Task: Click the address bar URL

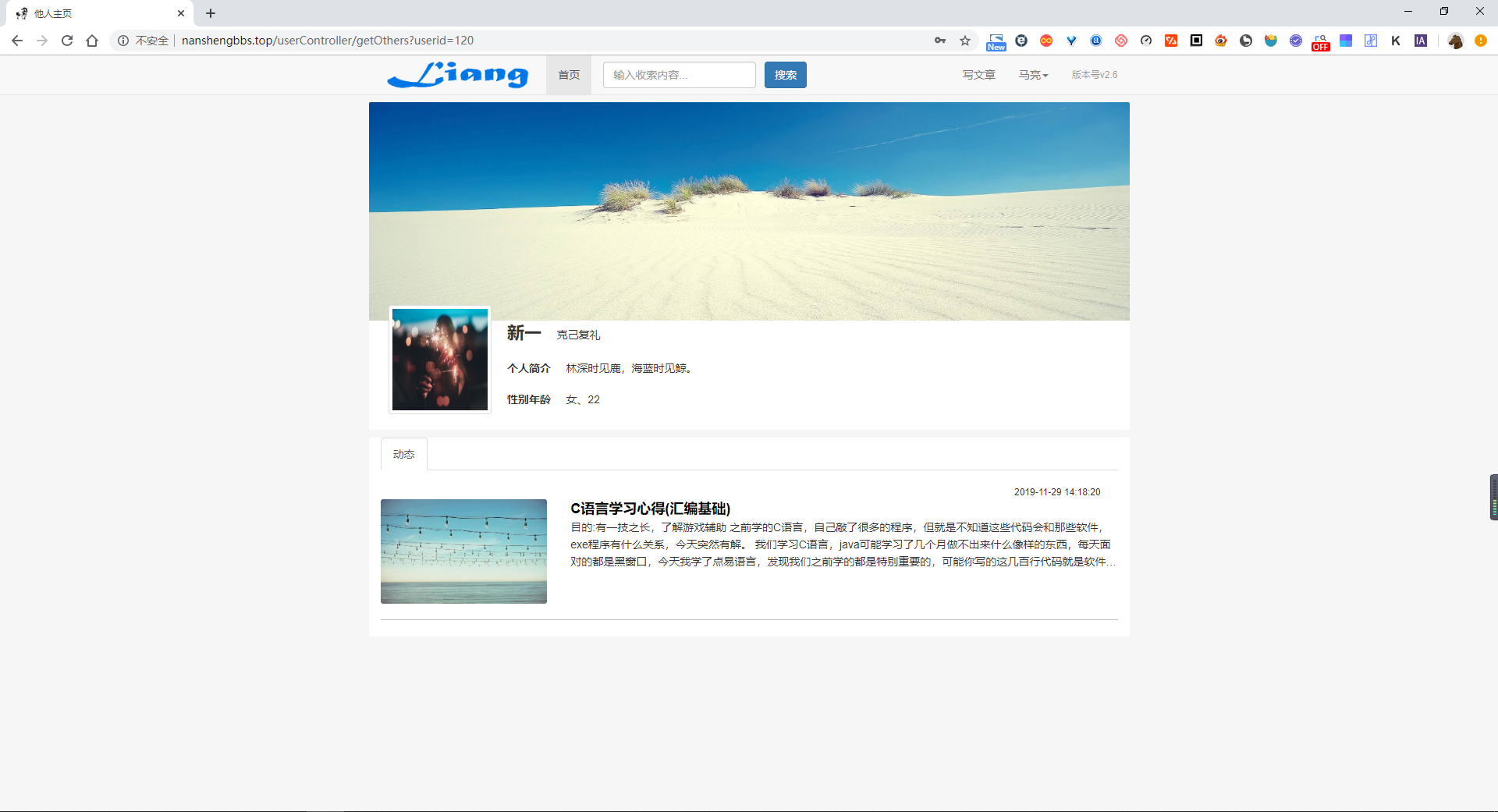Action: [328, 41]
